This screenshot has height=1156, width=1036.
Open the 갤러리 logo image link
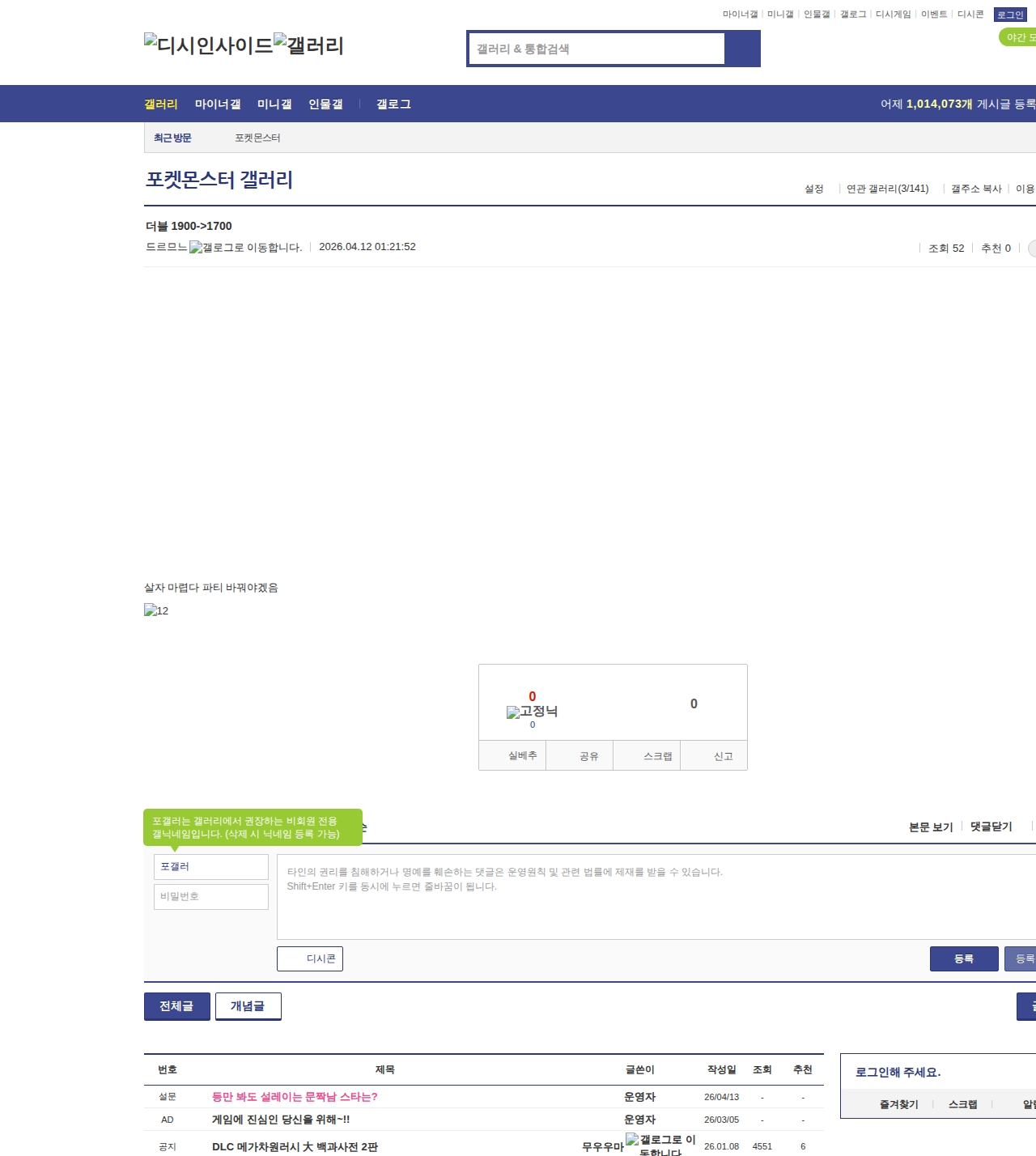point(309,45)
